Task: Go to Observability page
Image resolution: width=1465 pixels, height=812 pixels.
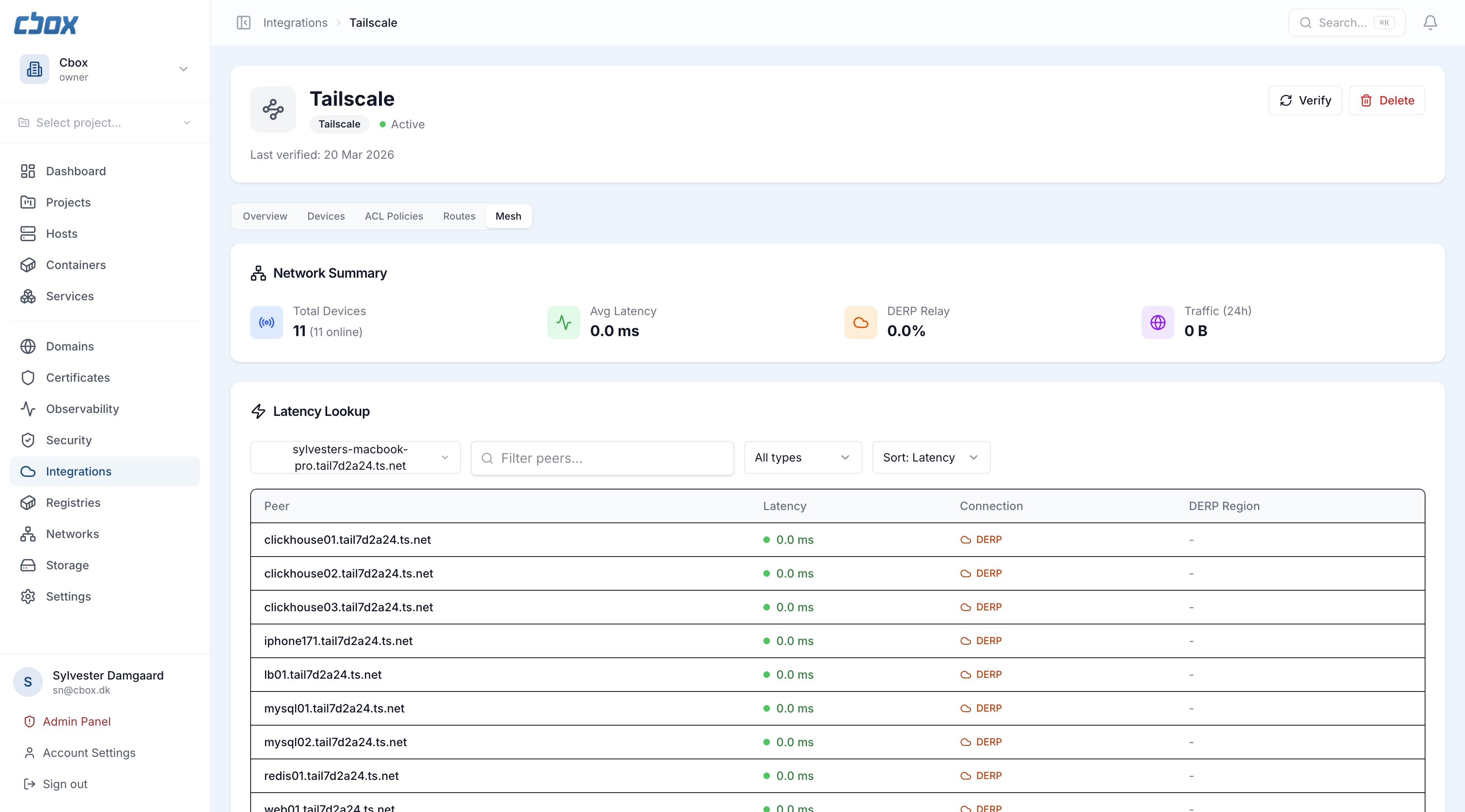Action: tap(82, 409)
